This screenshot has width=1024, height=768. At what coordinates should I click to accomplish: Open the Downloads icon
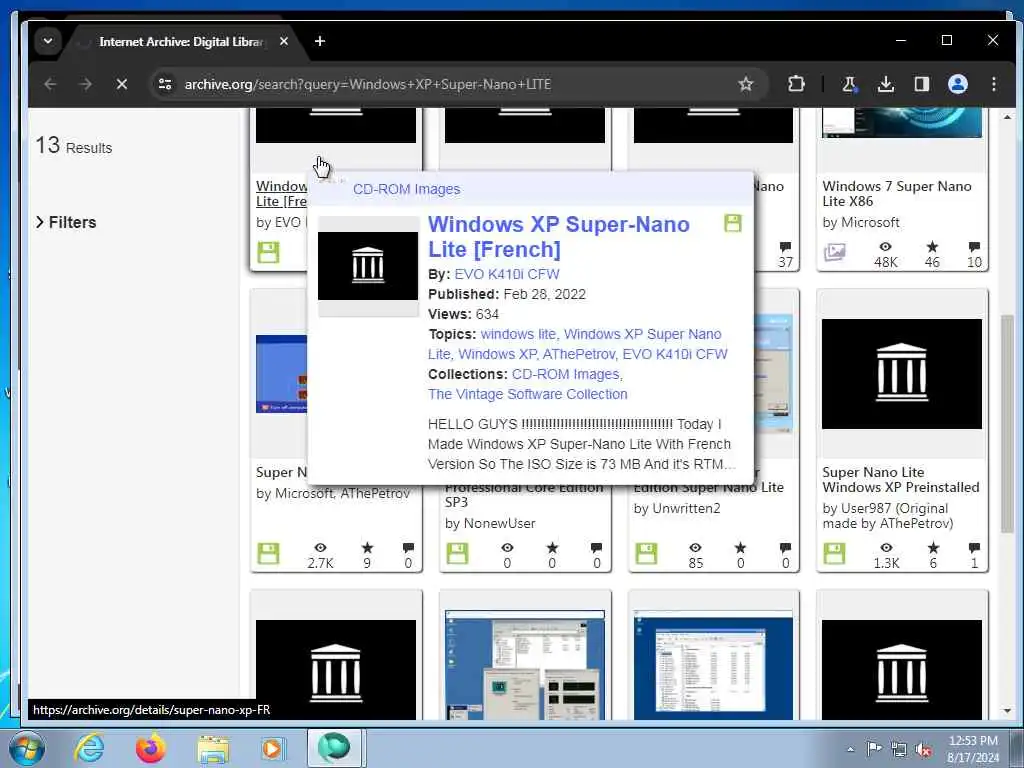[886, 84]
